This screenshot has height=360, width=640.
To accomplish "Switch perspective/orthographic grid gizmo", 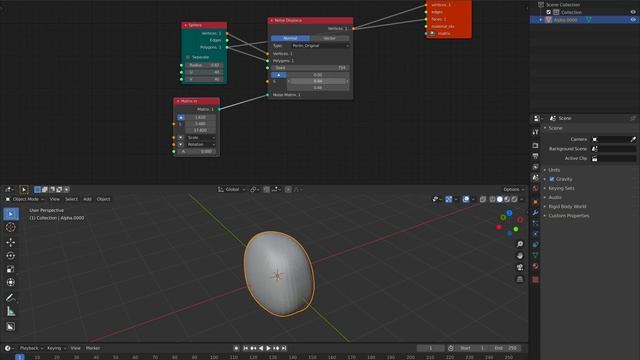I will (x=520, y=279).
